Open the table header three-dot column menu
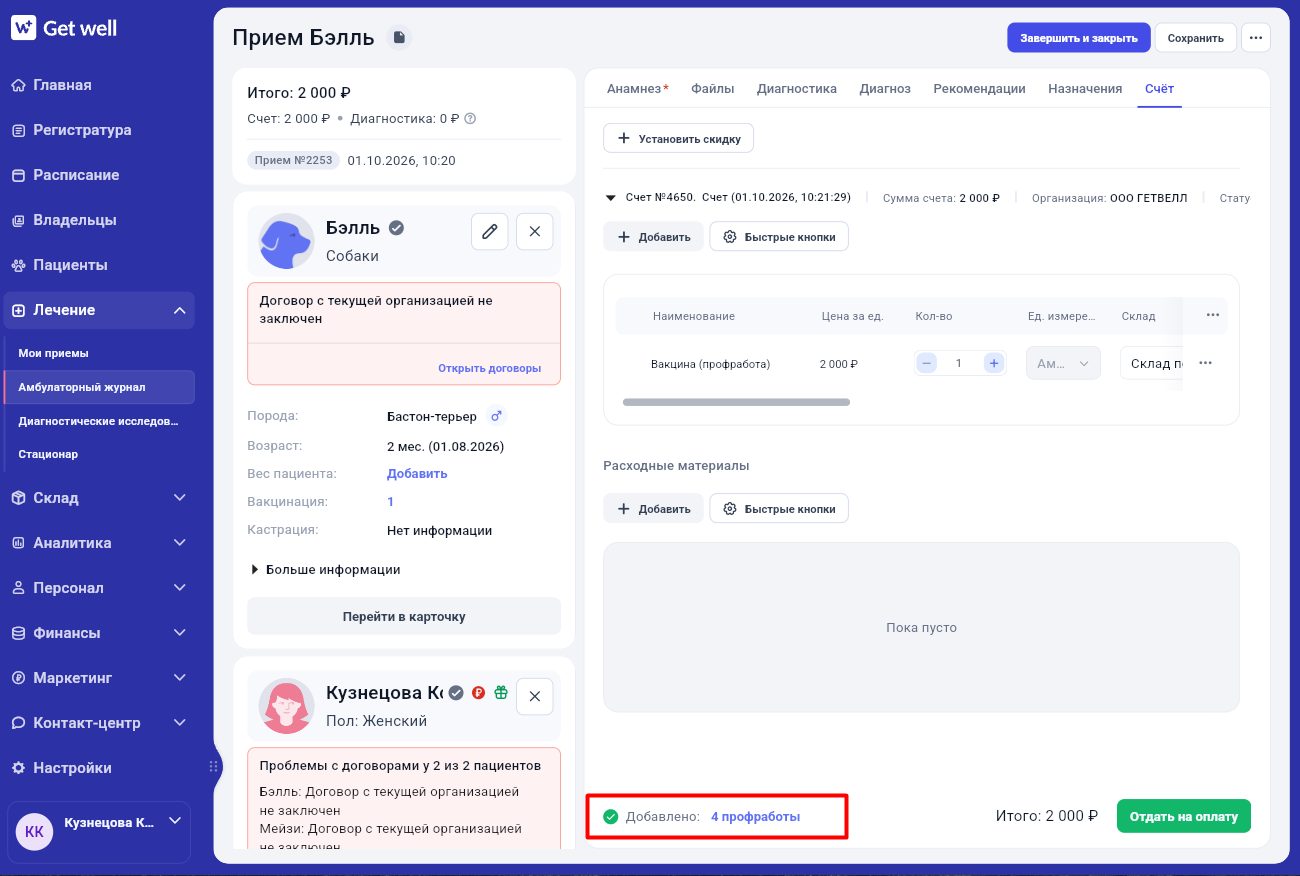This screenshot has height=876, width=1300. [1213, 315]
